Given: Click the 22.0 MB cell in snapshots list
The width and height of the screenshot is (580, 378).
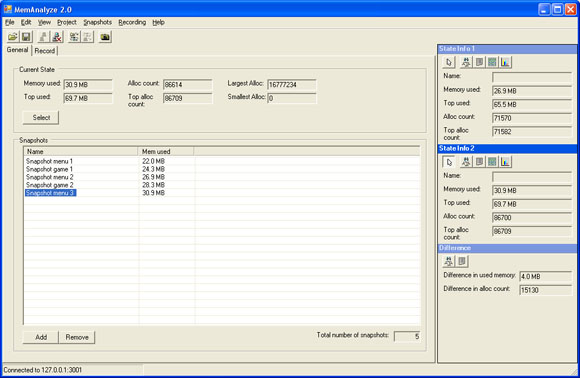Looking at the screenshot, I should click(153, 161).
